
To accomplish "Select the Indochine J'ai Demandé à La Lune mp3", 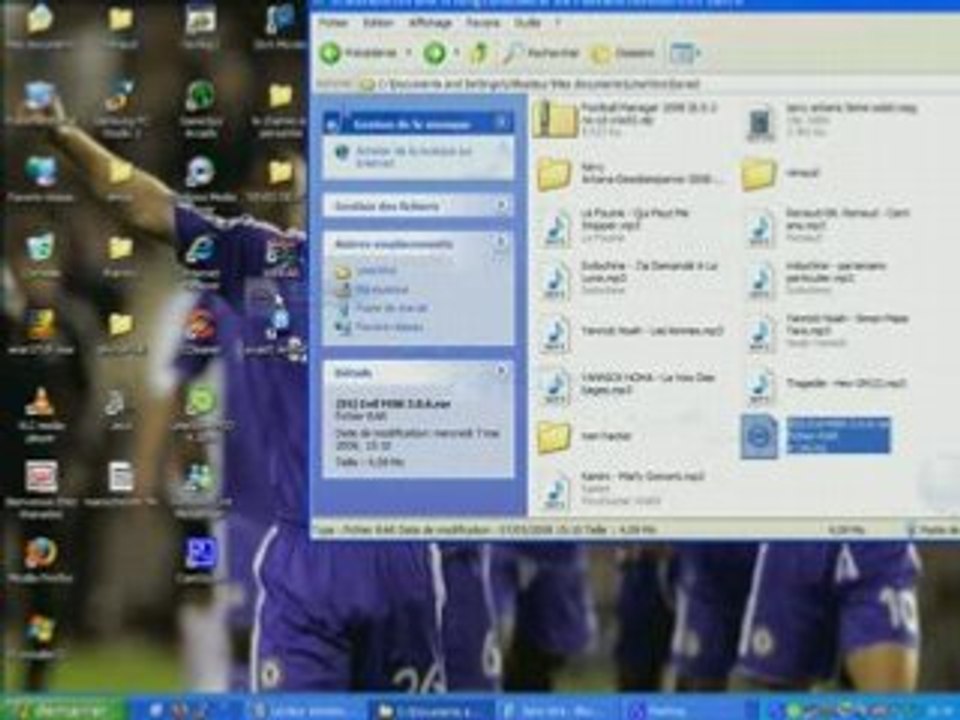I will (x=629, y=279).
